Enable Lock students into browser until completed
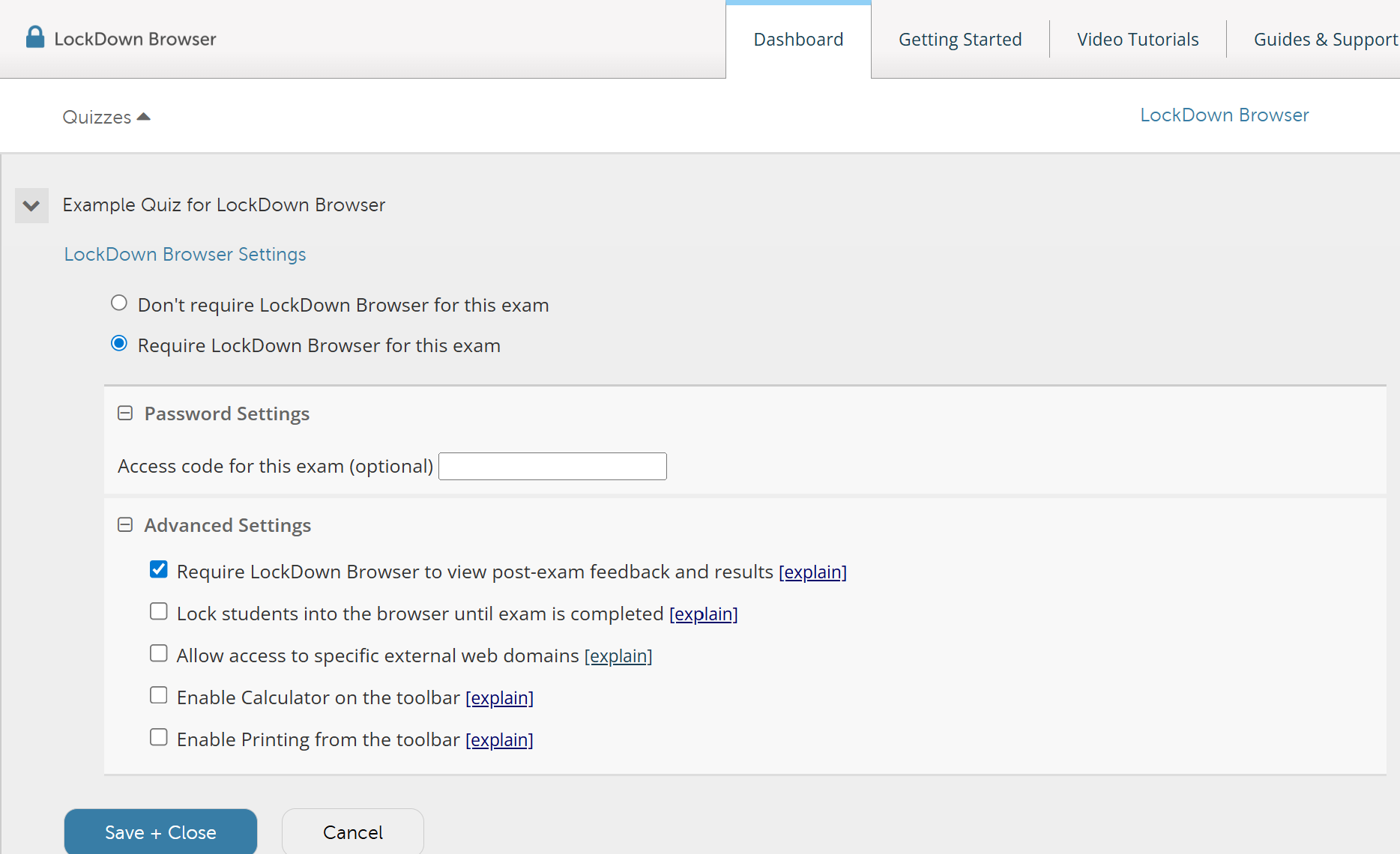1400x854 pixels. pyautogui.click(x=158, y=611)
